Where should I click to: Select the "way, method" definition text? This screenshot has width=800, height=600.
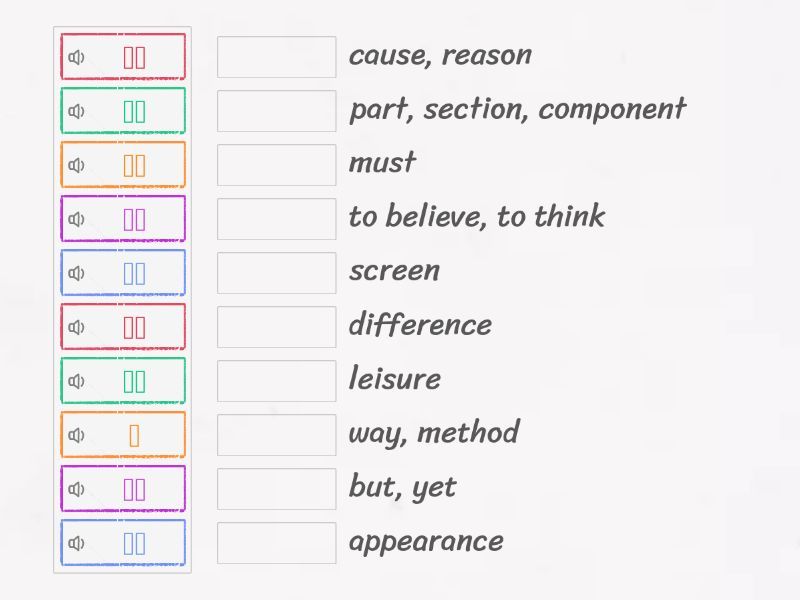[x=433, y=433]
